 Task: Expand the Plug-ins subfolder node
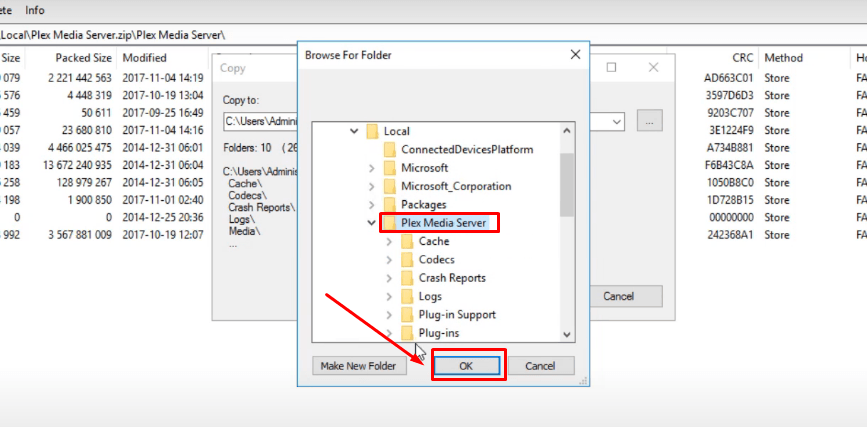click(389, 333)
